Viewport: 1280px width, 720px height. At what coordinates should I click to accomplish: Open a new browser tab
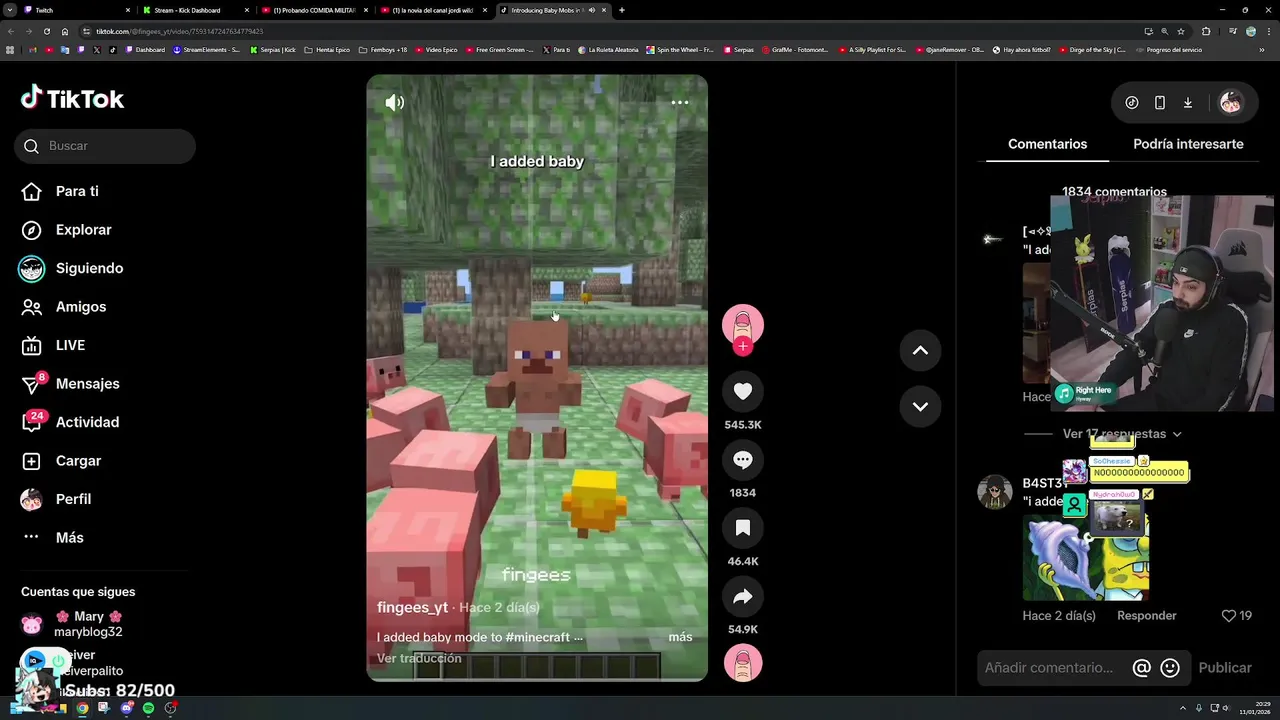click(x=622, y=10)
